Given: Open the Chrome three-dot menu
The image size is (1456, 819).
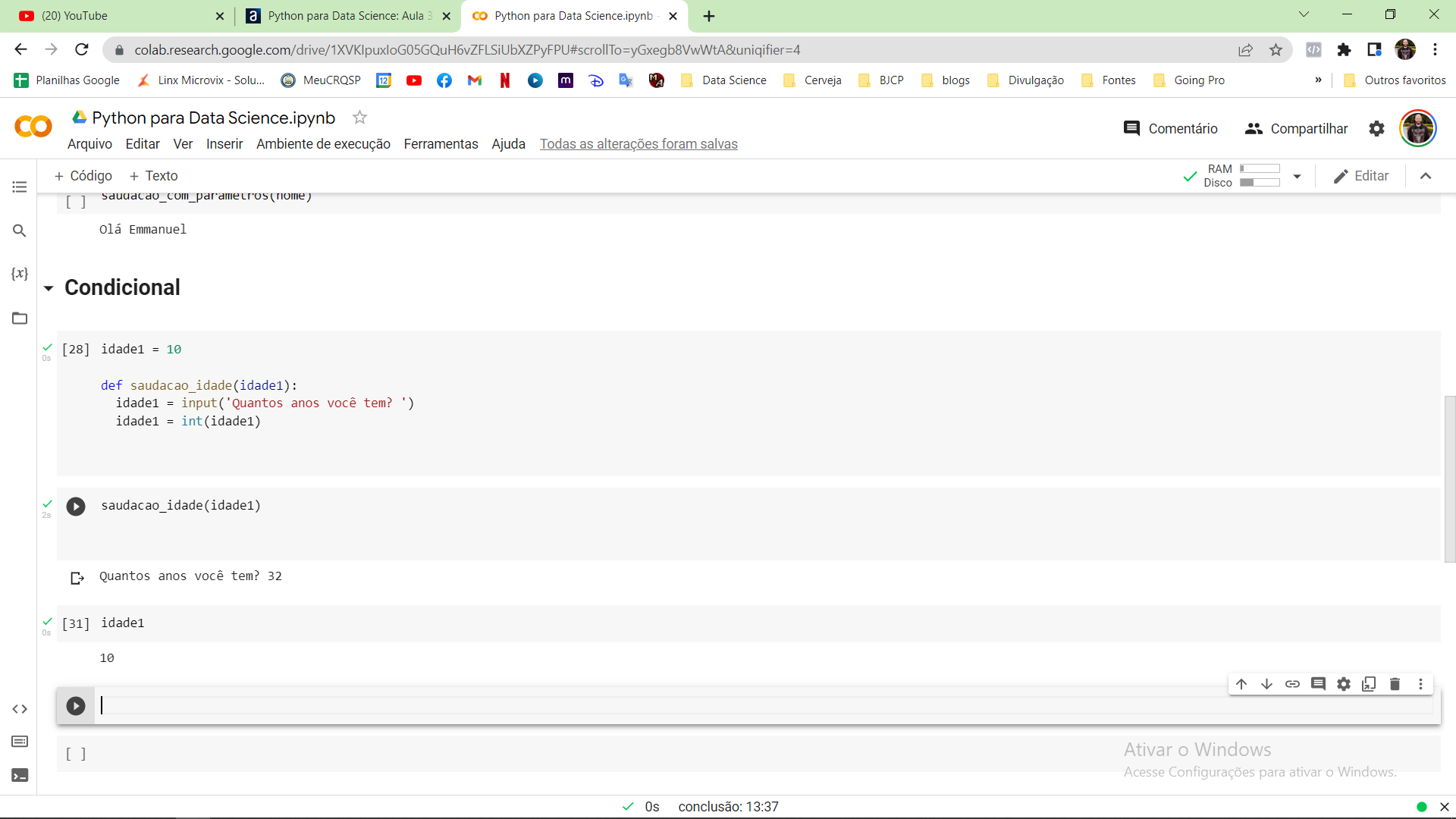Looking at the screenshot, I should [1435, 50].
